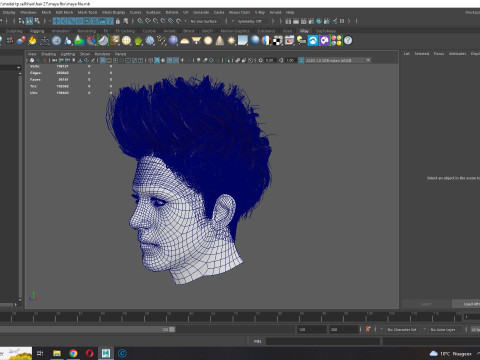480x360 pixels.
Task: Open the Arnold menu
Action: pyautogui.click(x=275, y=12)
